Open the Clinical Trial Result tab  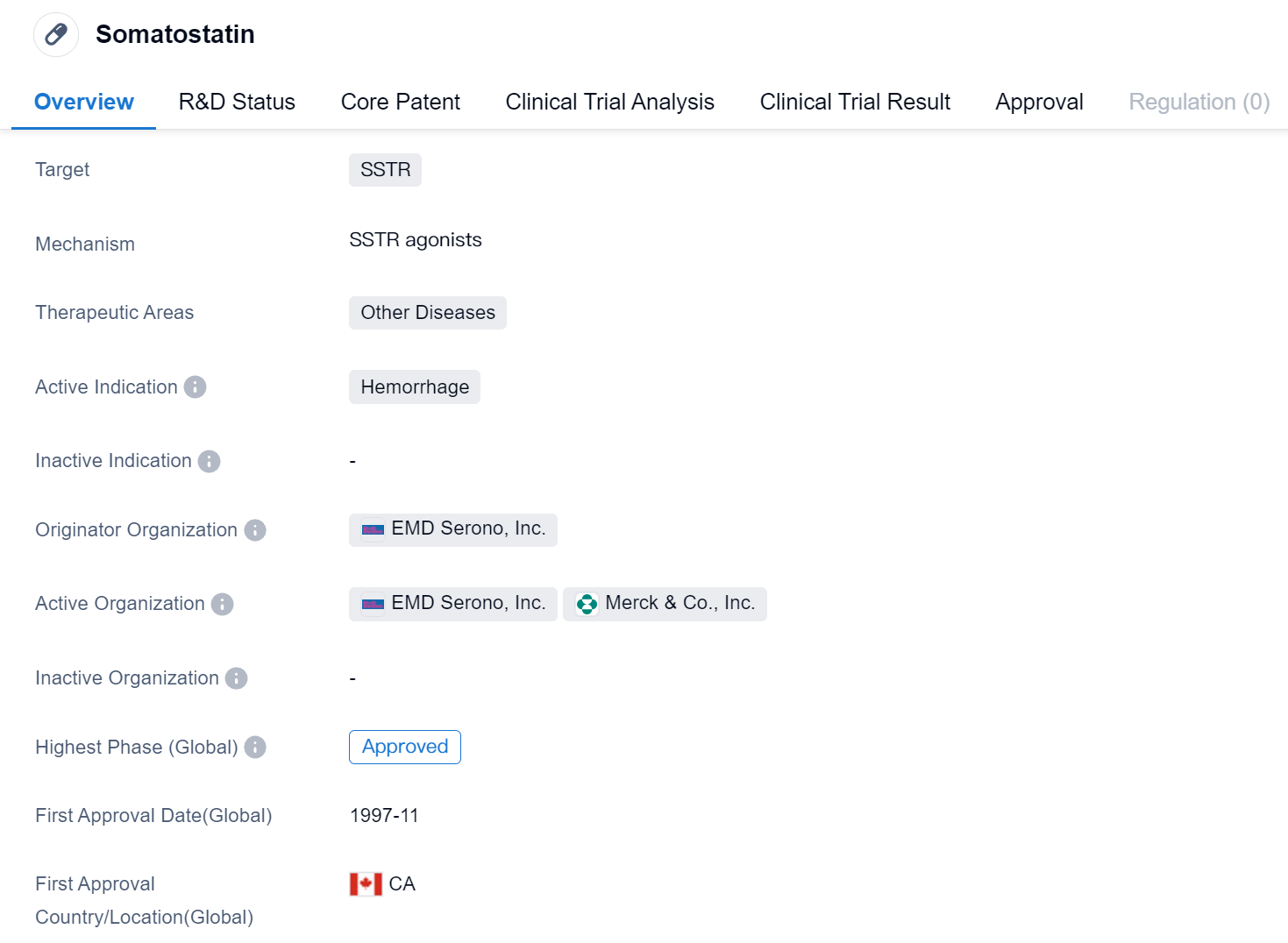pos(855,102)
